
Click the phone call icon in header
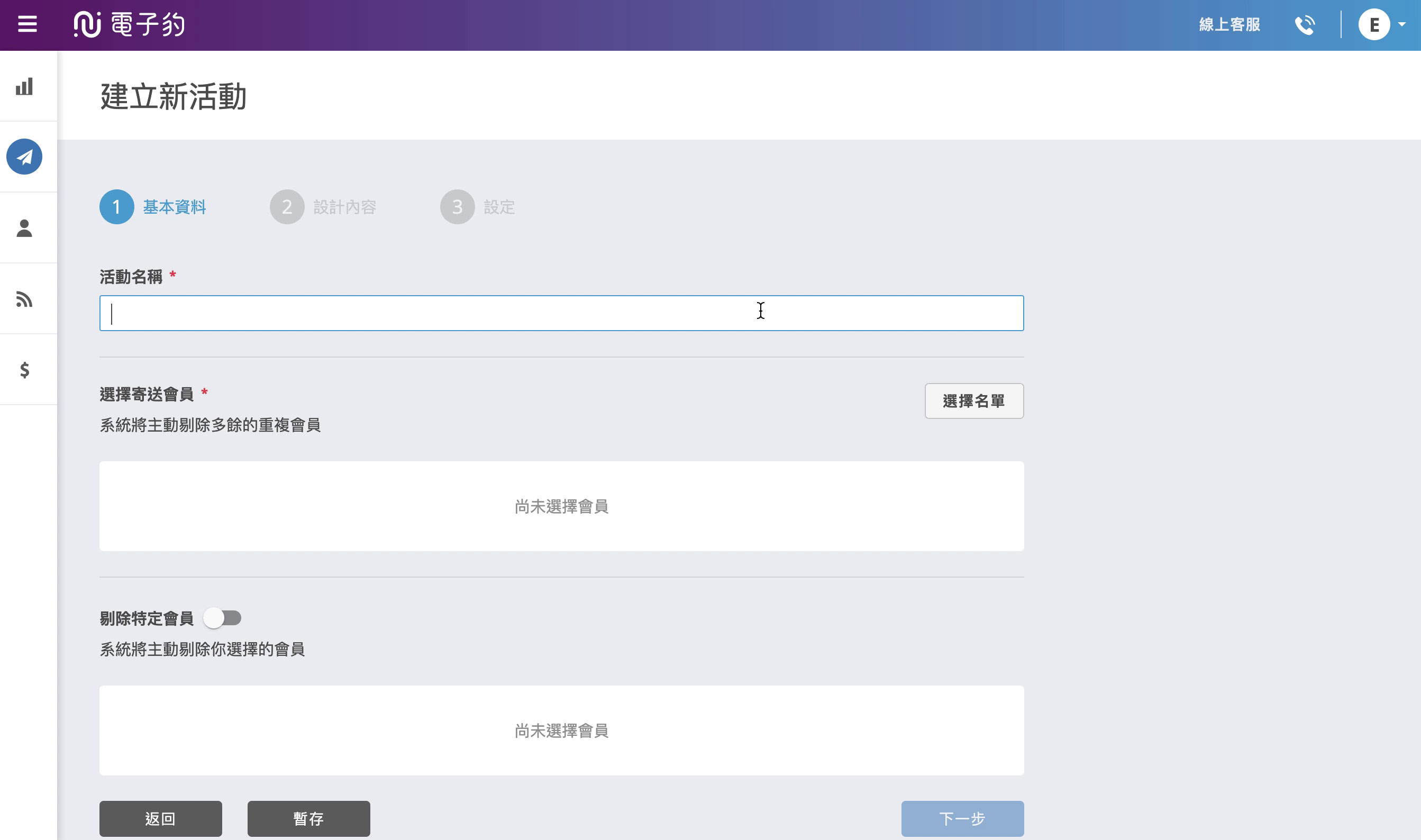click(1305, 25)
